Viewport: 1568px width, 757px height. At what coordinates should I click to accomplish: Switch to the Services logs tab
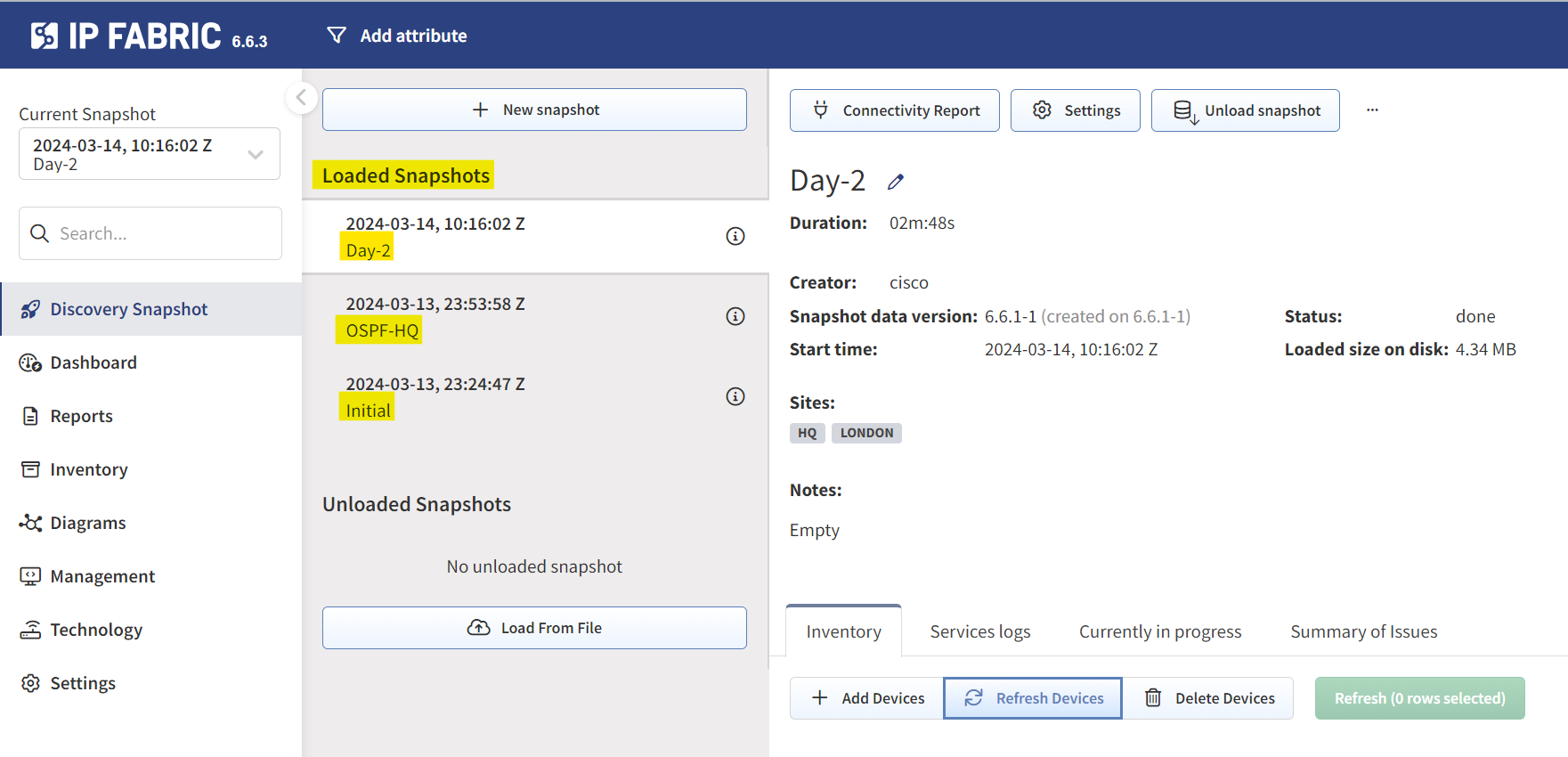tap(980, 631)
